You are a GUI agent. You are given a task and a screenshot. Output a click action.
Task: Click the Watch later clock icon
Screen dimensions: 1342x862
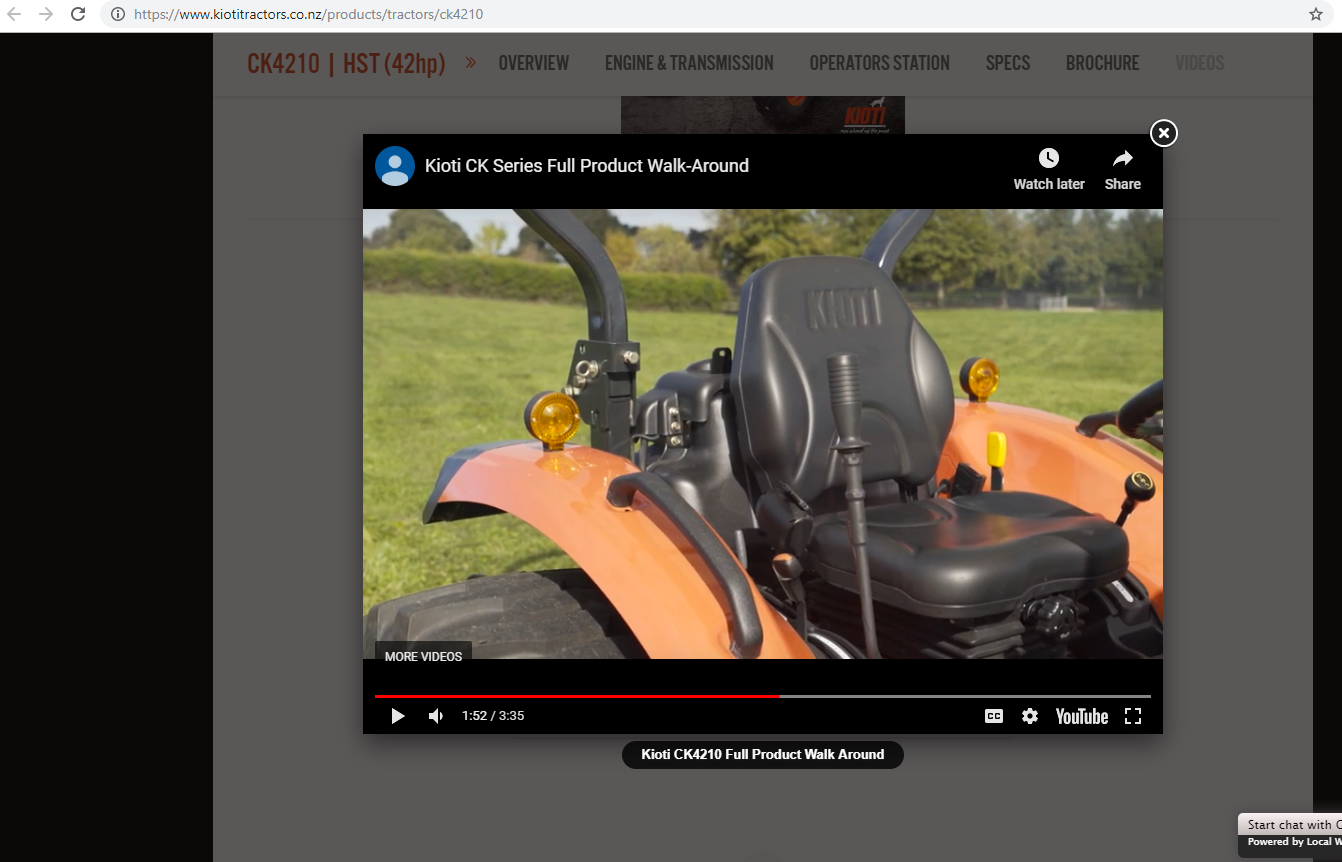point(1048,159)
